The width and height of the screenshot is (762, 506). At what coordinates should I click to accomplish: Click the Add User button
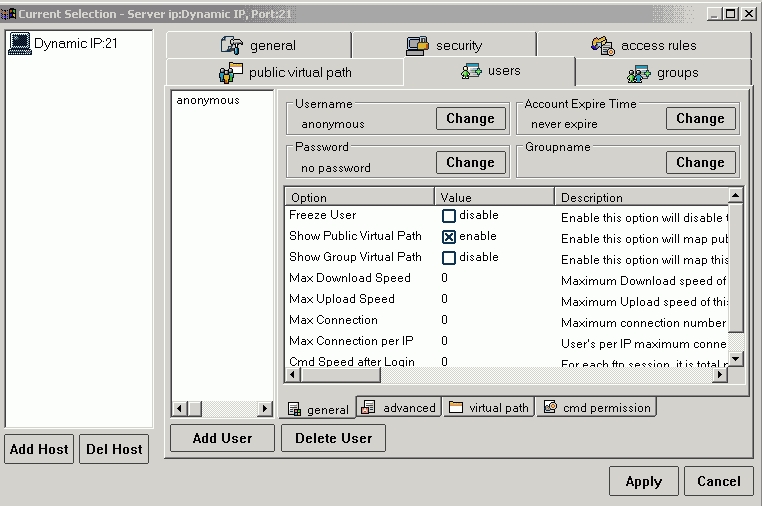point(222,438)
